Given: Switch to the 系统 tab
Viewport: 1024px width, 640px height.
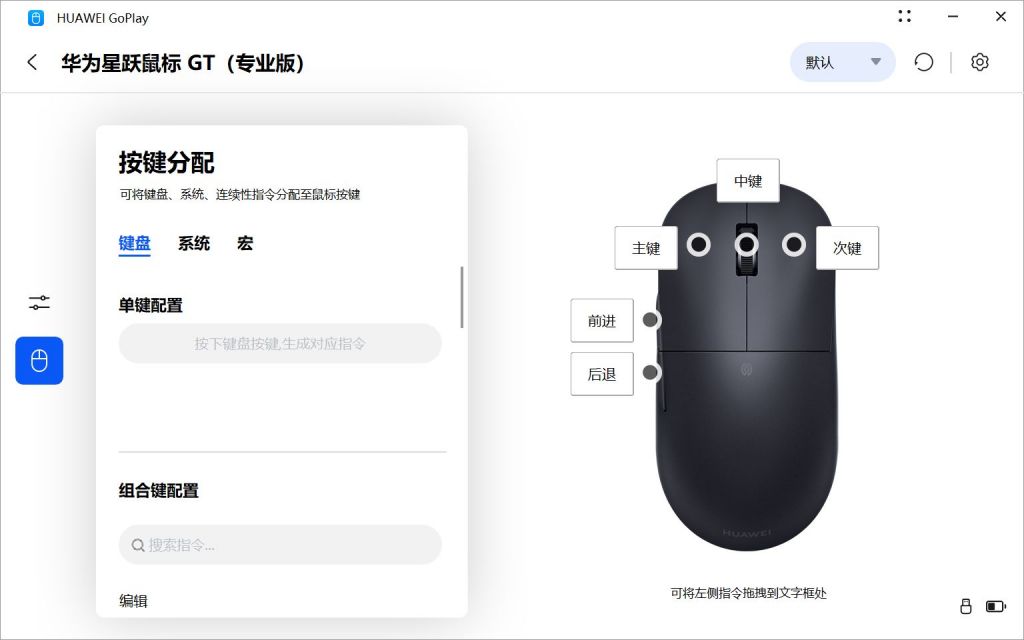Looking at the screenshot, I should (x=194, y=244).
